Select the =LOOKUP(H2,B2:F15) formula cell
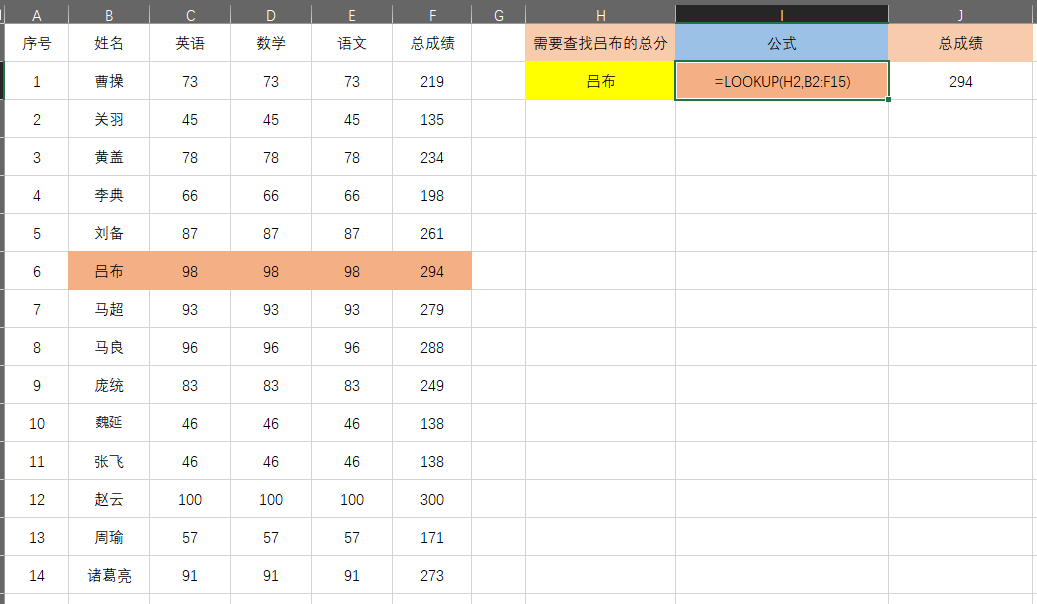Viewport: 1037px width, 604px height. pos(782,81)
